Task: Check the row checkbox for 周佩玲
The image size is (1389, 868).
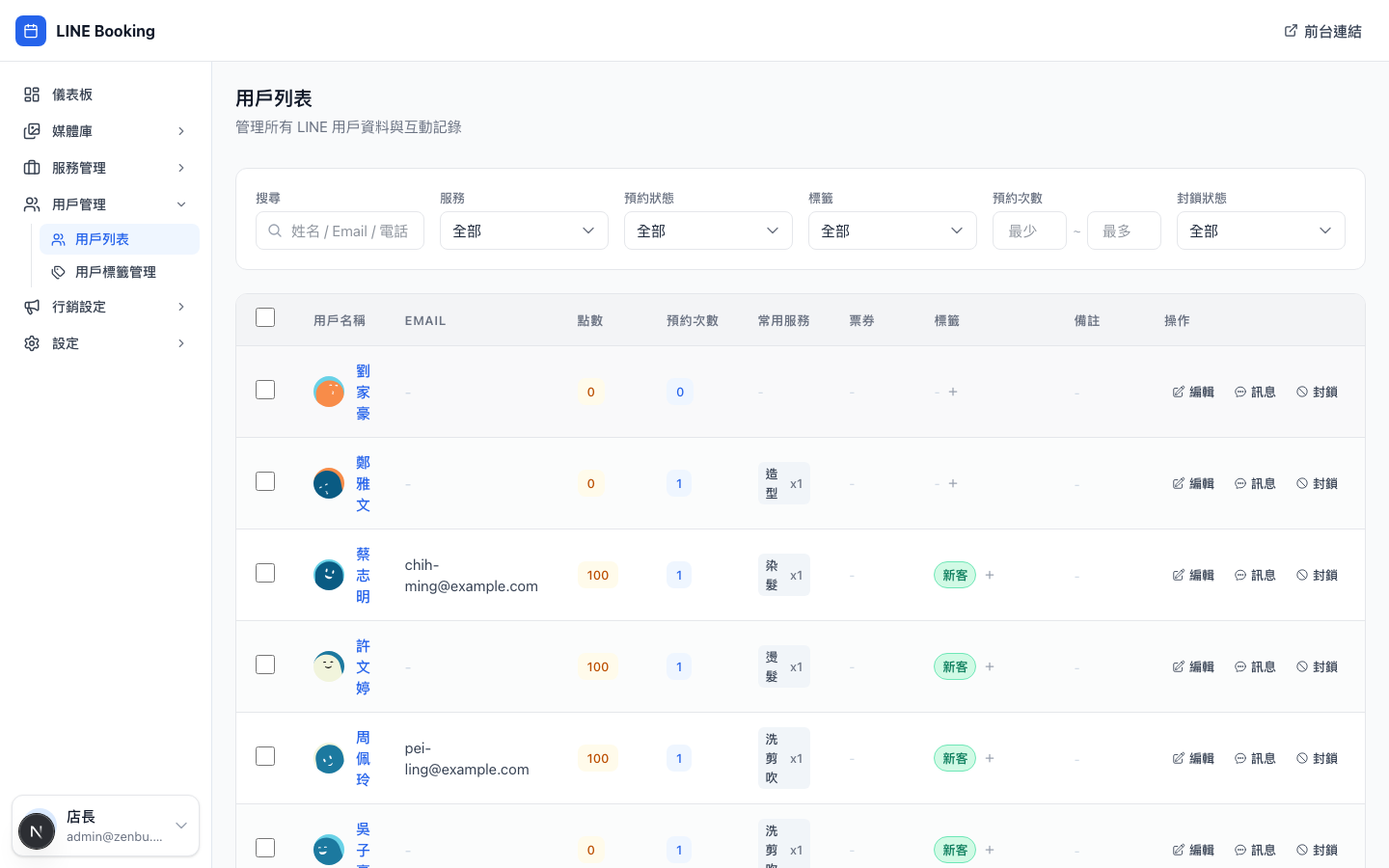Action: pos(265,756)
